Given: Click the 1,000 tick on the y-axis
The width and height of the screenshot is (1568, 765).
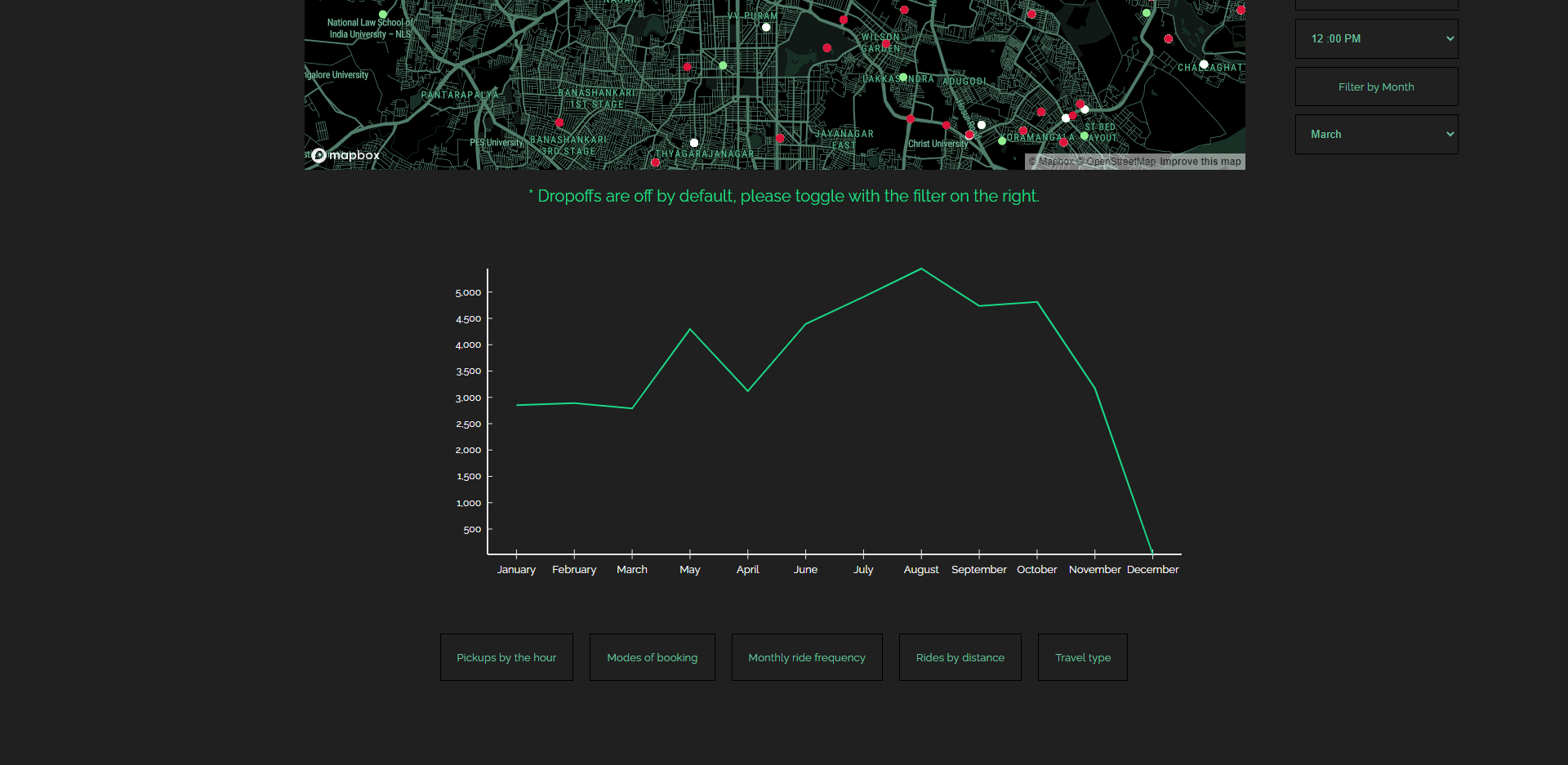Looking at the screenshot, I should (469, 504).
